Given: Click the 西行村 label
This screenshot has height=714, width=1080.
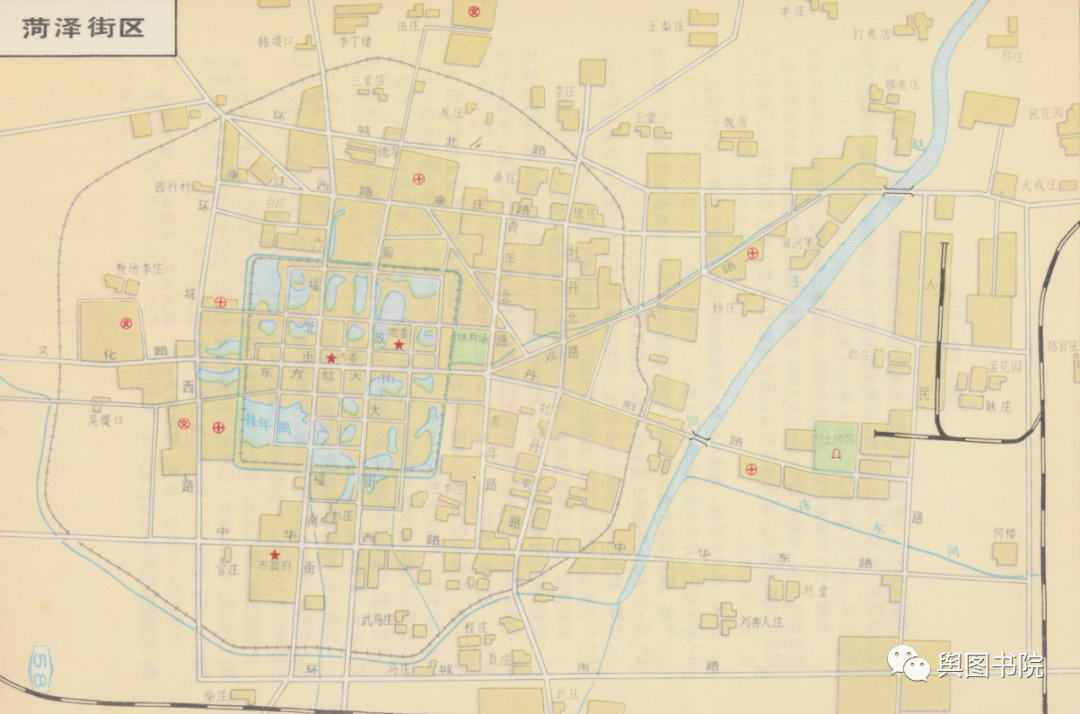Looking at the screenshot, I should pos(172,187).
